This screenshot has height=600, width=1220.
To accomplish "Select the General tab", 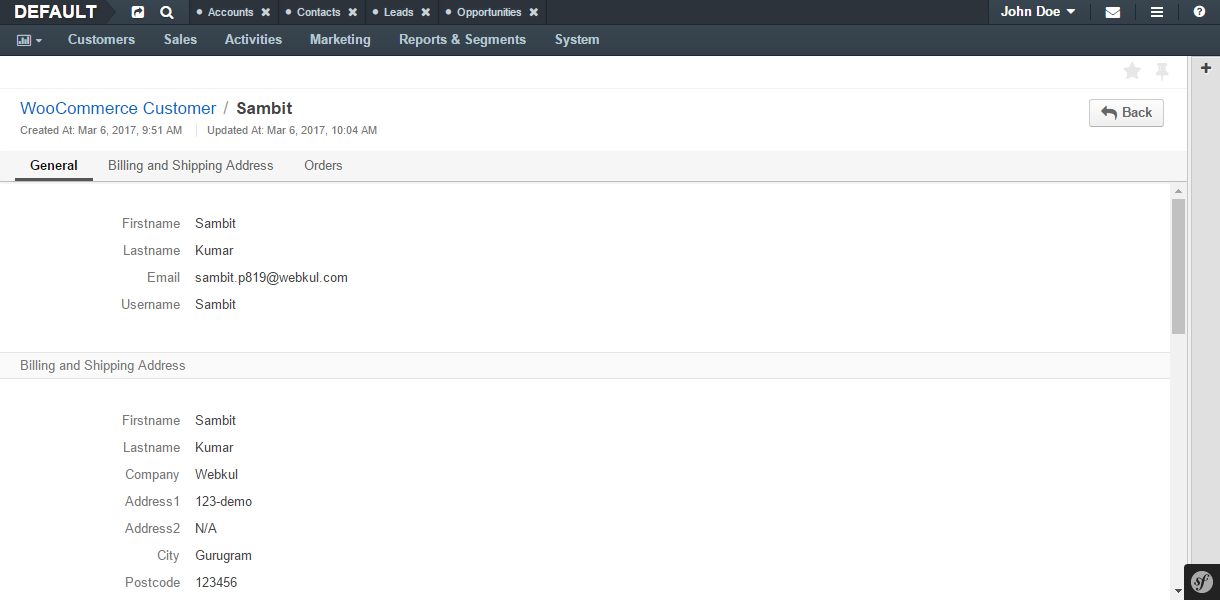I will pyautogui.click(x=54, y=165).
